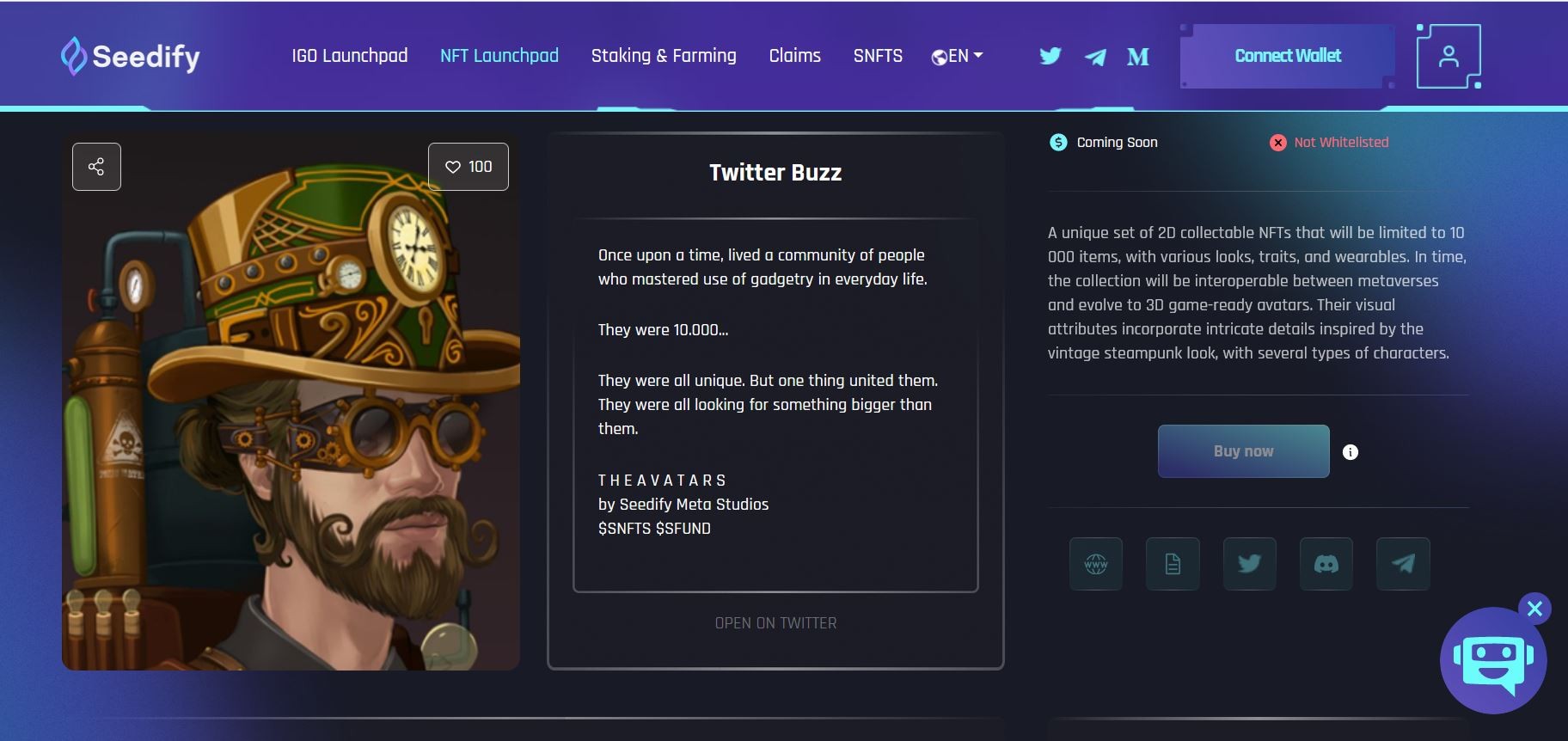Open the IGO Launchpad page

(x=350, y=56)
